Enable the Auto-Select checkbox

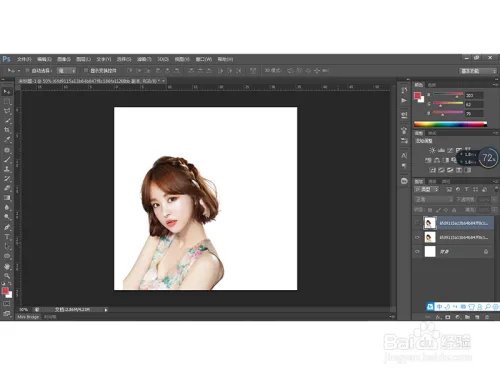click(28, 71)
